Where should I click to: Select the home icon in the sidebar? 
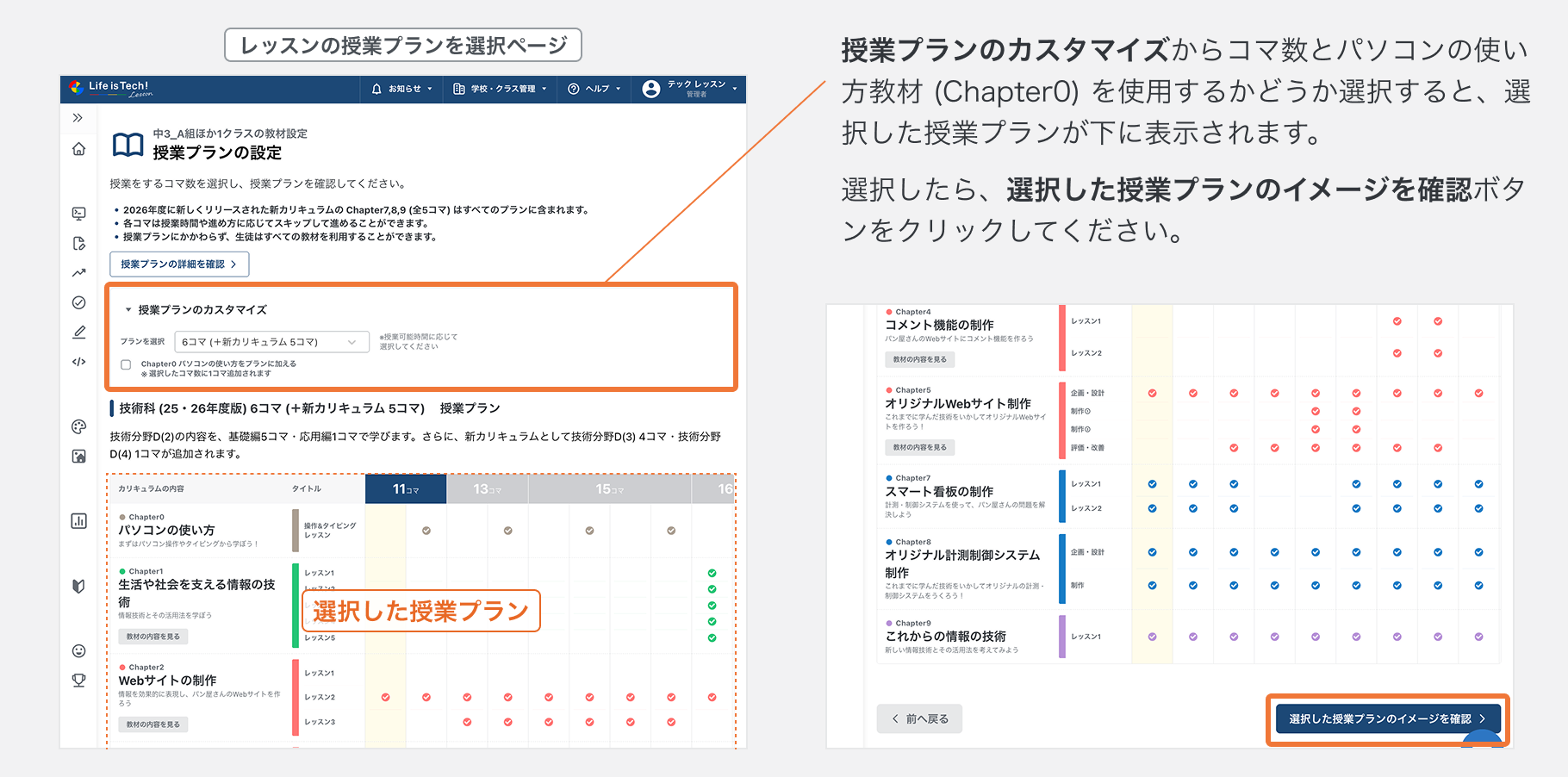78,148
